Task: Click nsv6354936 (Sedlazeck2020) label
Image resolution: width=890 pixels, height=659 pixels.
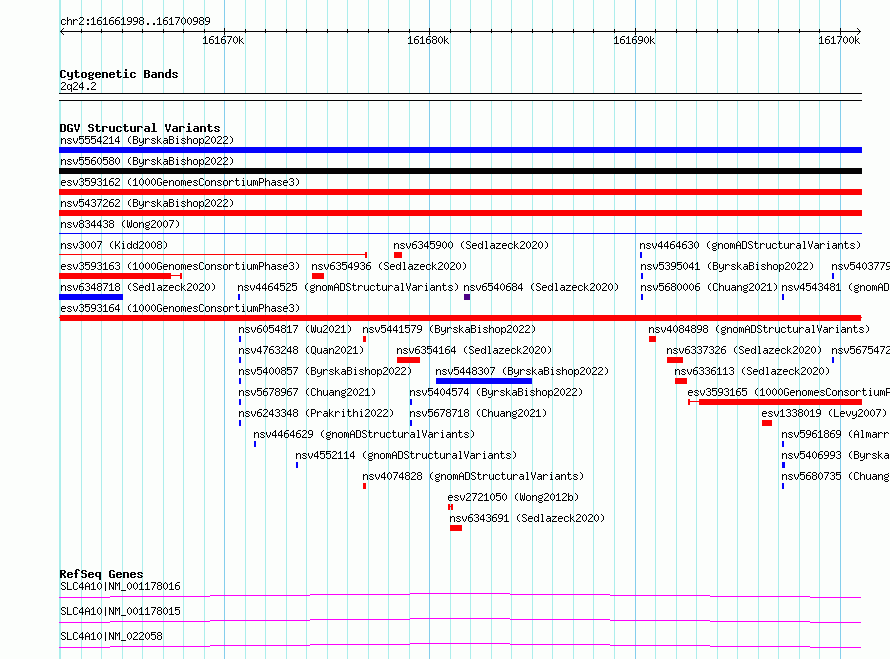Action: pos(389,266)
